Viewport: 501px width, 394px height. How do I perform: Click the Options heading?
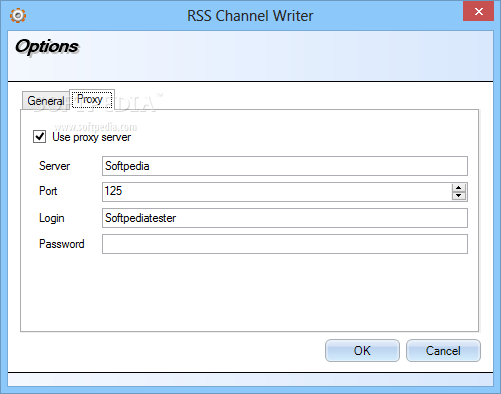point(47,47)
